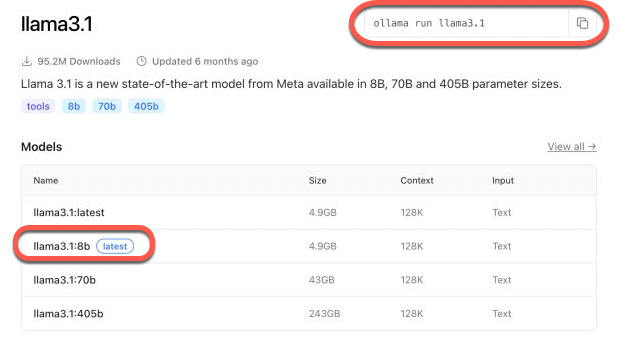Click the ollama run llama3.1 command field
This screenshot has width=619, height=361.
click(466, 23)
